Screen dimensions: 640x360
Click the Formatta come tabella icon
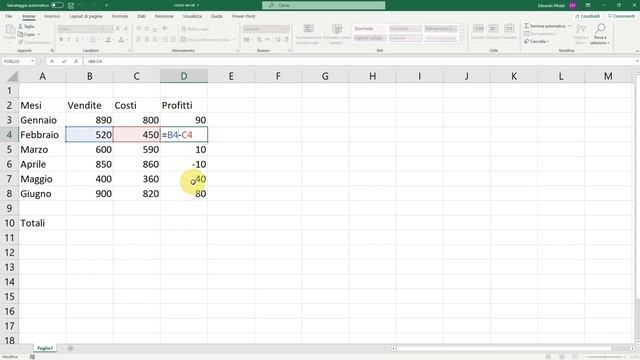(337, 29)
